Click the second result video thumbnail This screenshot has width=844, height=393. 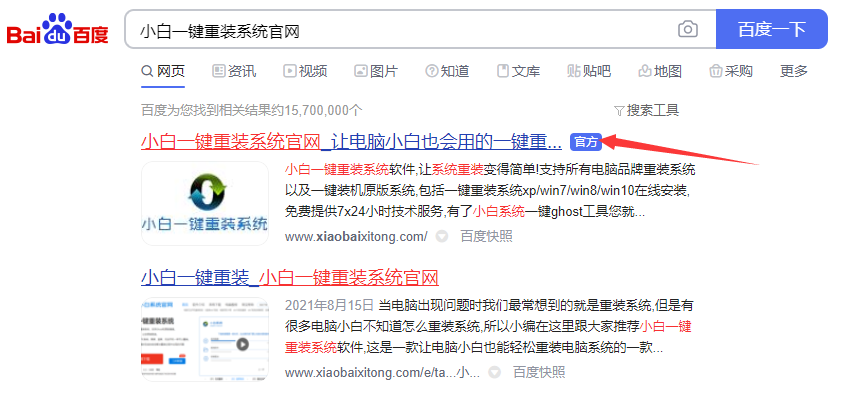tap(205, 339)
